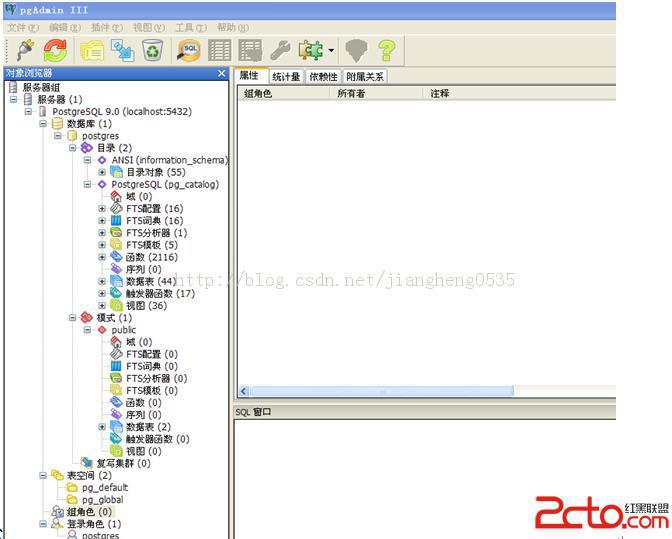This screenshot has width=672, height=539.
Task: Click the View data grid icon
Action: 219,51
